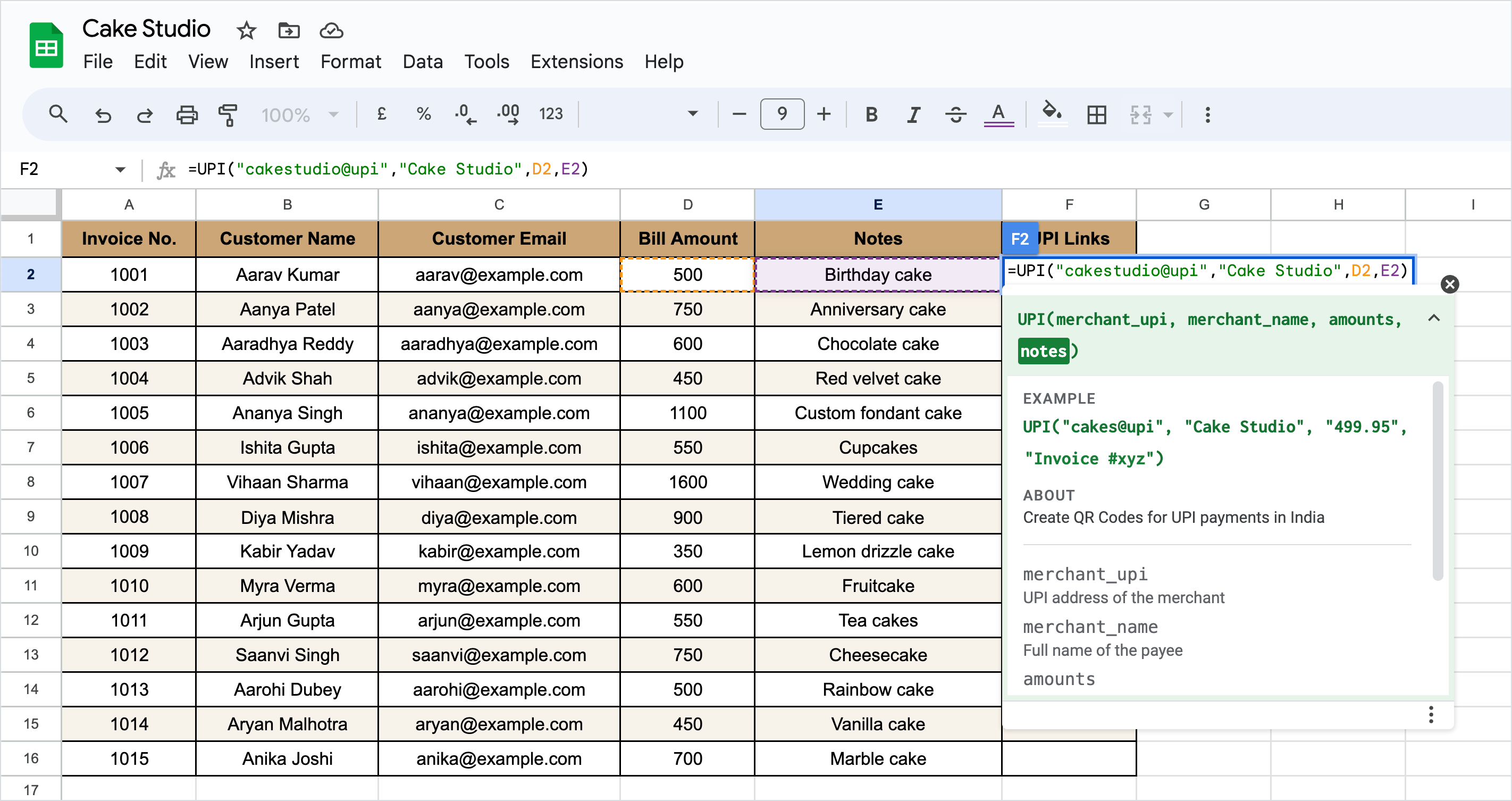The image size is (1512, 801).
Task: Expand the Name box dropdown arrow
Action: (x=120, y=170)
